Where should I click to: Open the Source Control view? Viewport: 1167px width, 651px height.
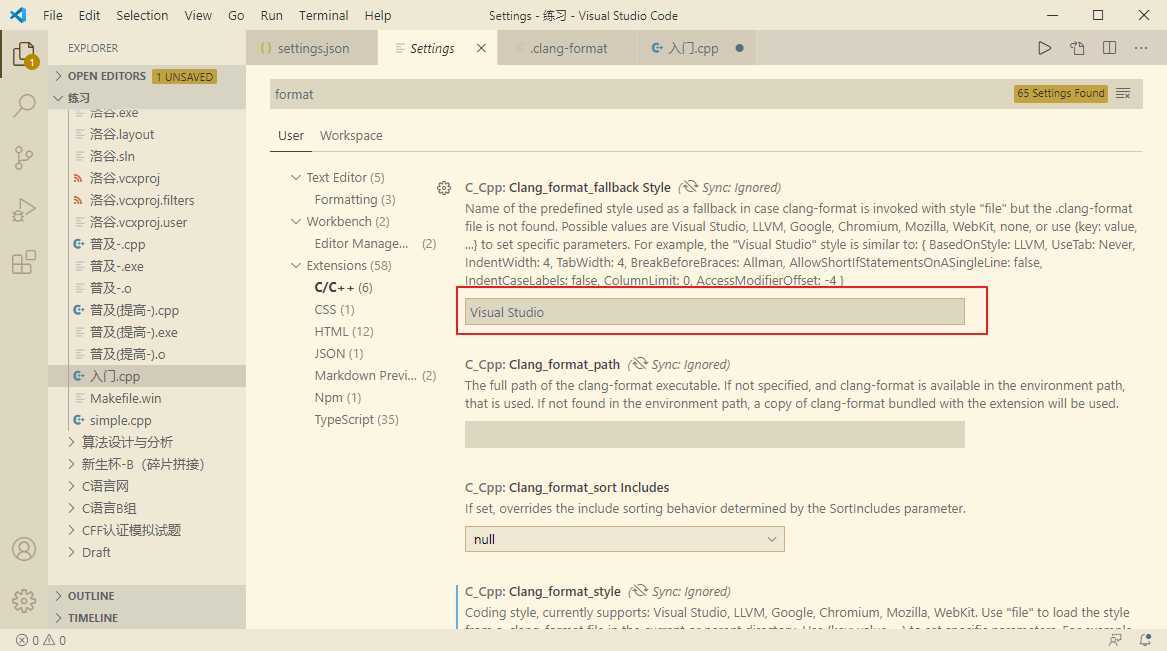[24, 158]
